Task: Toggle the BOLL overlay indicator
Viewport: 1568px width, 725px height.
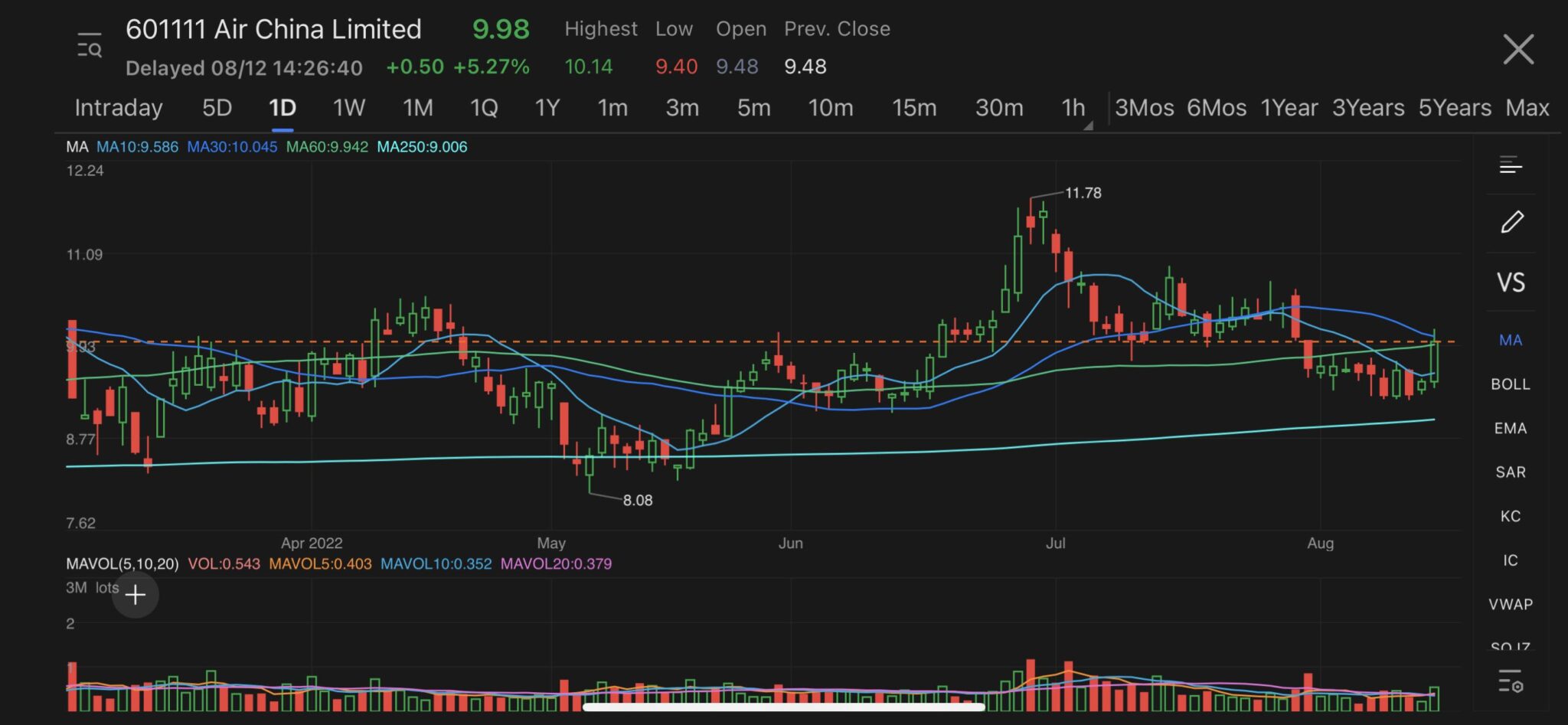Action: (1511, 384)
